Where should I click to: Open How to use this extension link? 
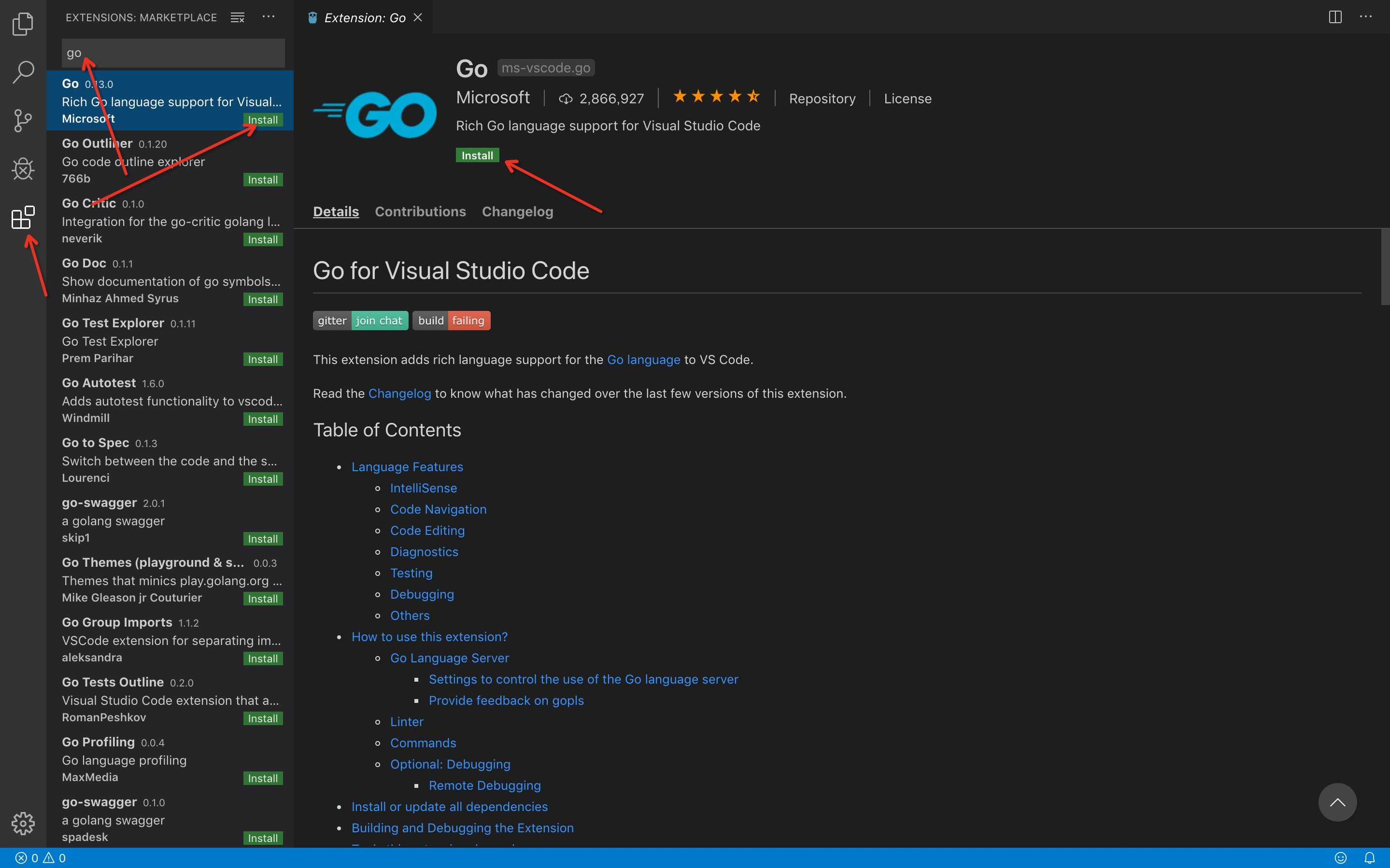(429, 637)
